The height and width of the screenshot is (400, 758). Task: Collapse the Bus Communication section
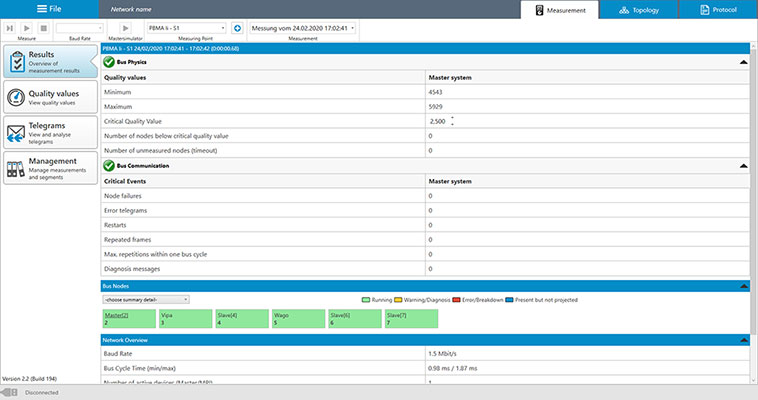point(743,166)
